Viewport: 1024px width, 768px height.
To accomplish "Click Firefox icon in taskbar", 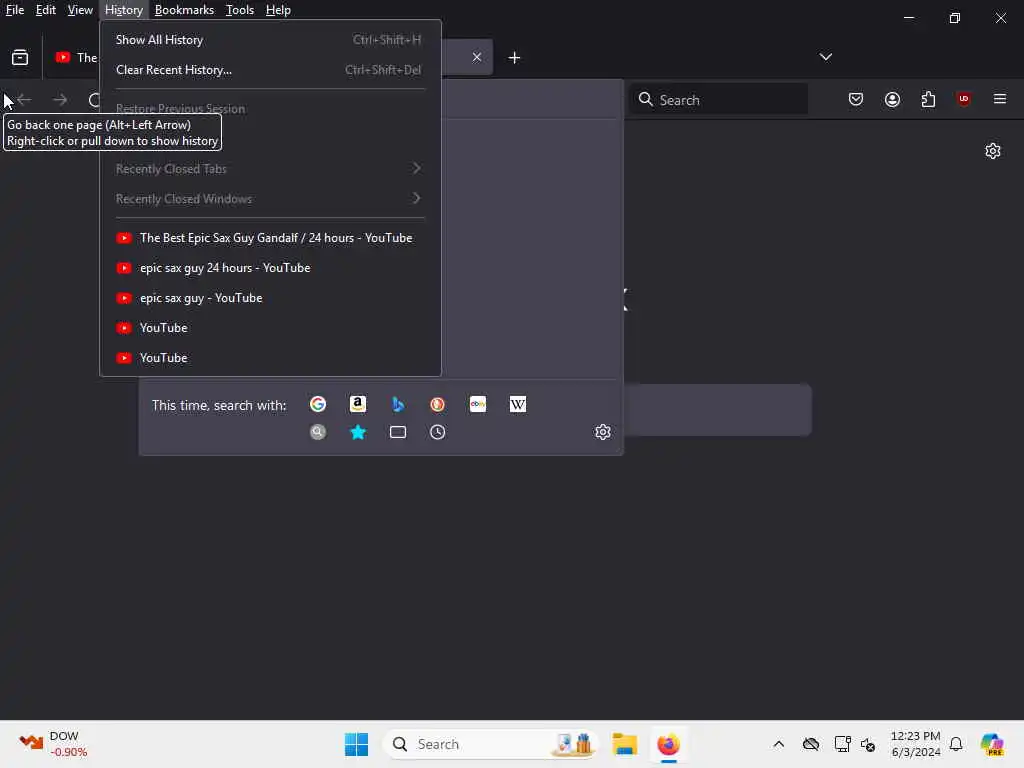I will 668,744.
